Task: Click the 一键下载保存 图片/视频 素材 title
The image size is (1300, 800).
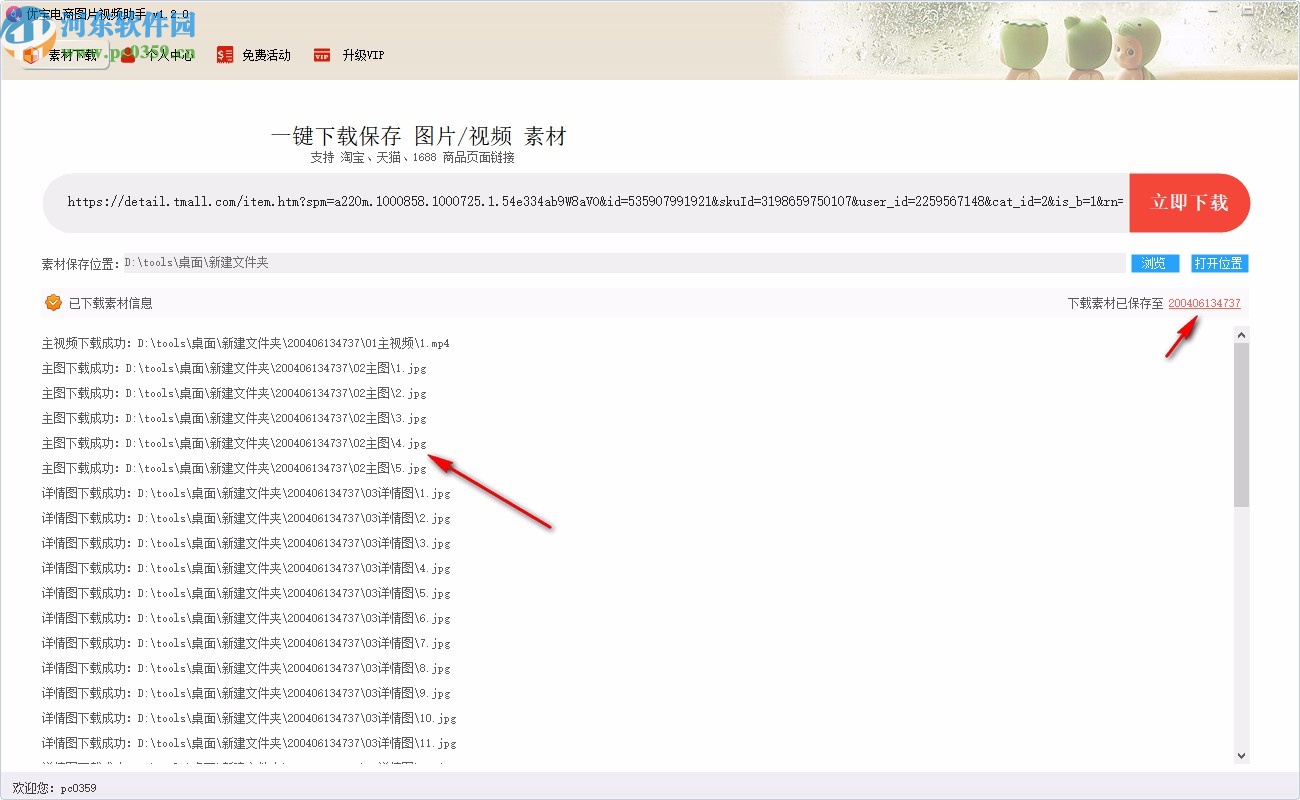Action: click(418, 137)
